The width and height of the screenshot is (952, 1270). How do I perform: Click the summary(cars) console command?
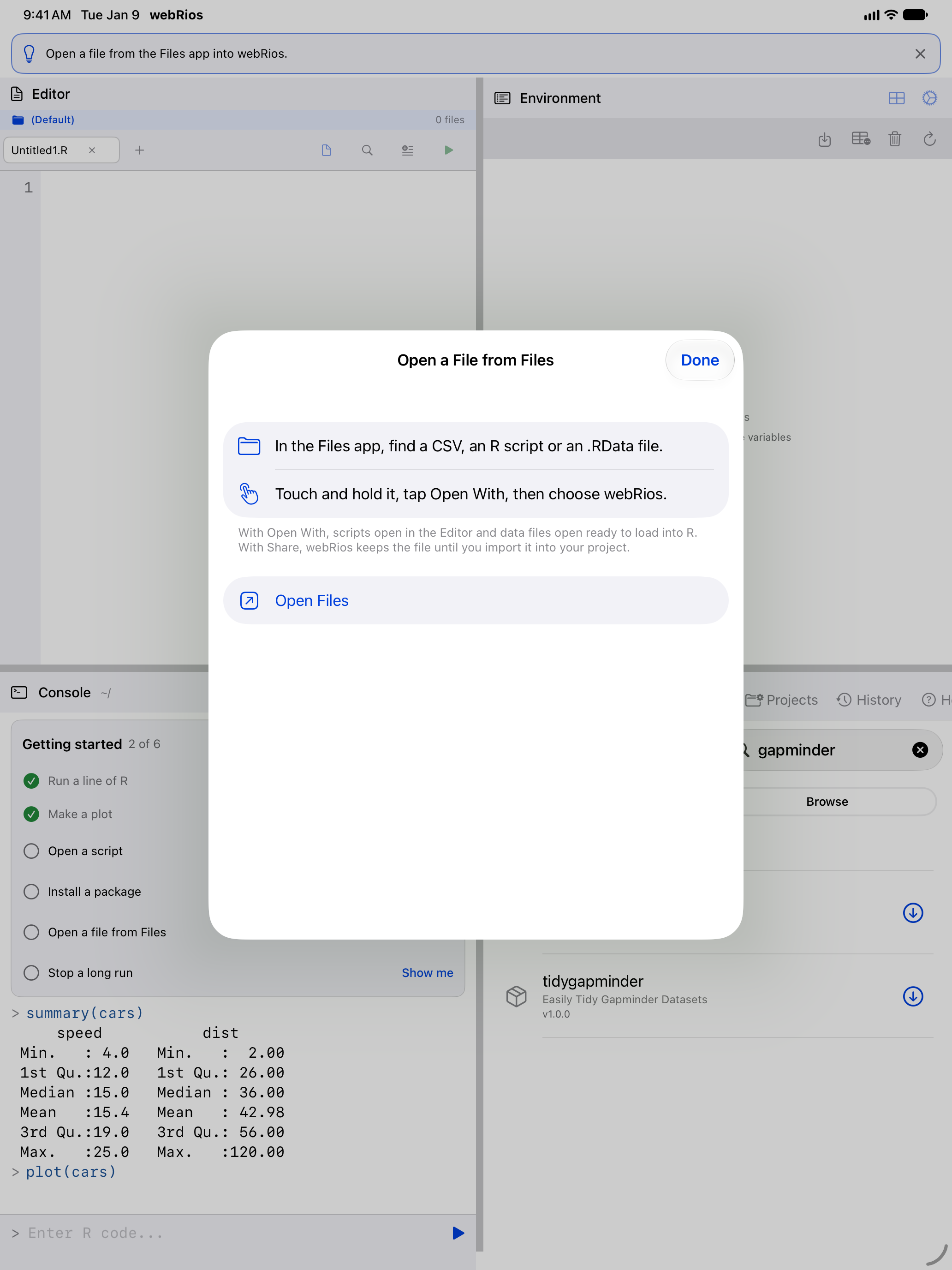tap(85, 1013)
